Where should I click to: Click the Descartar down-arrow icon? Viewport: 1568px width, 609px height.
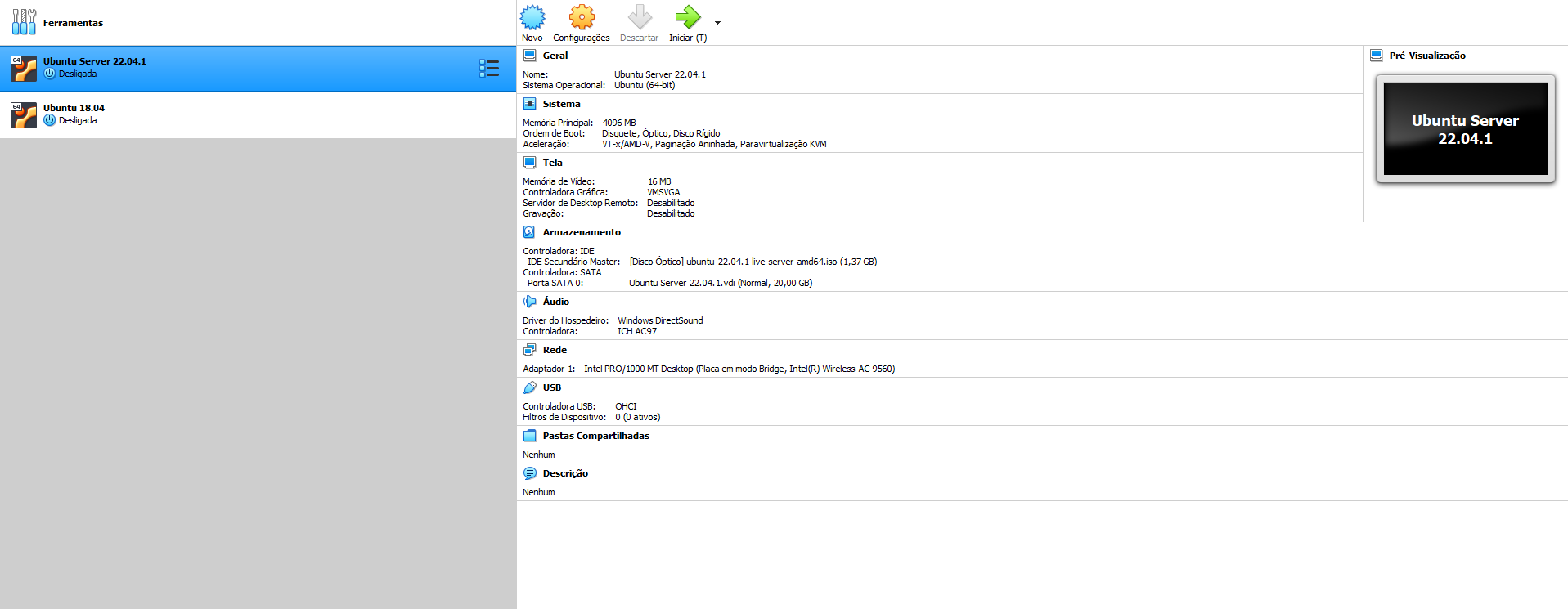pos(640,17)
